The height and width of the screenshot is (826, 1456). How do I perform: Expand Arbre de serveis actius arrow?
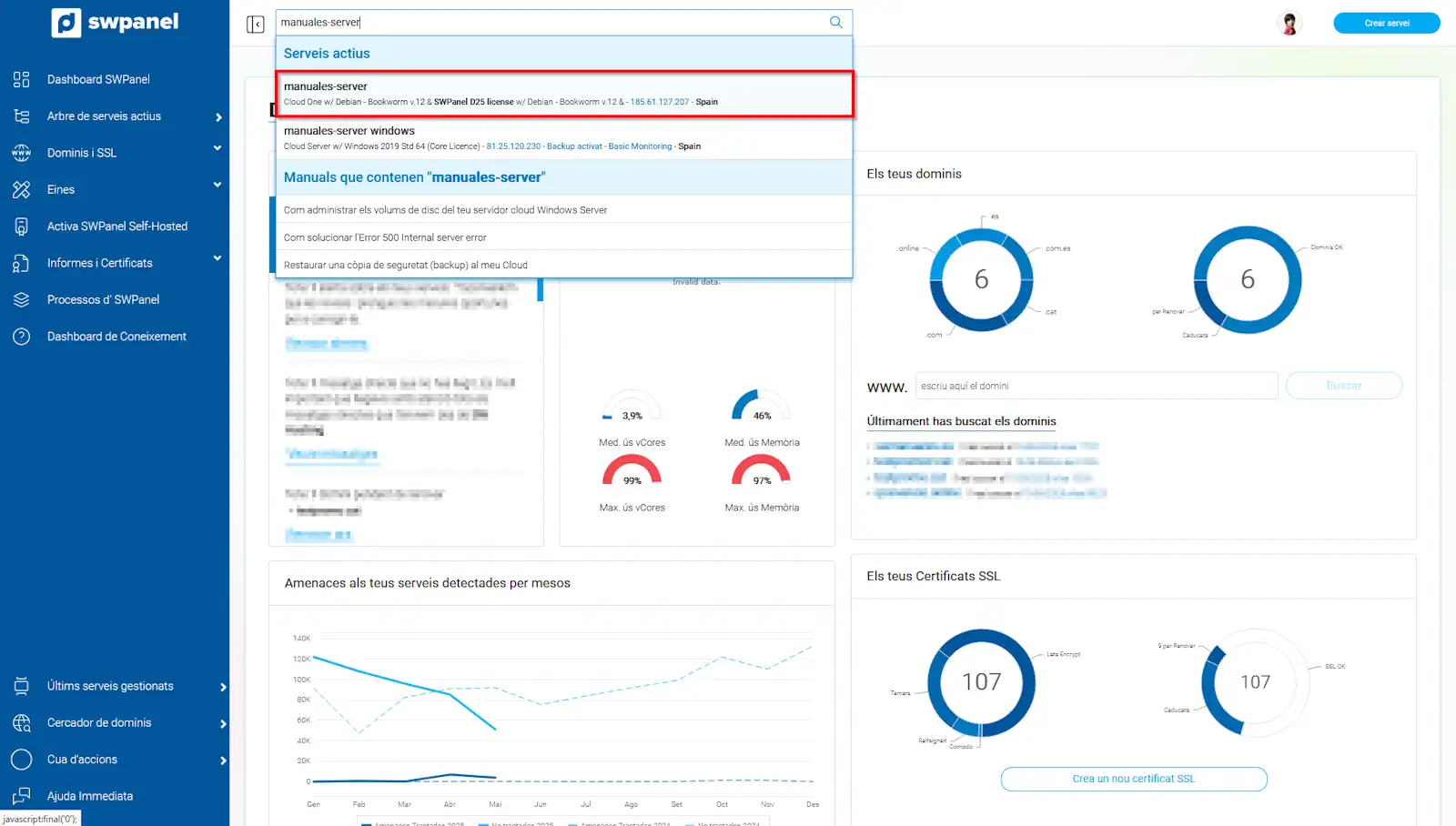coord(218,117)
